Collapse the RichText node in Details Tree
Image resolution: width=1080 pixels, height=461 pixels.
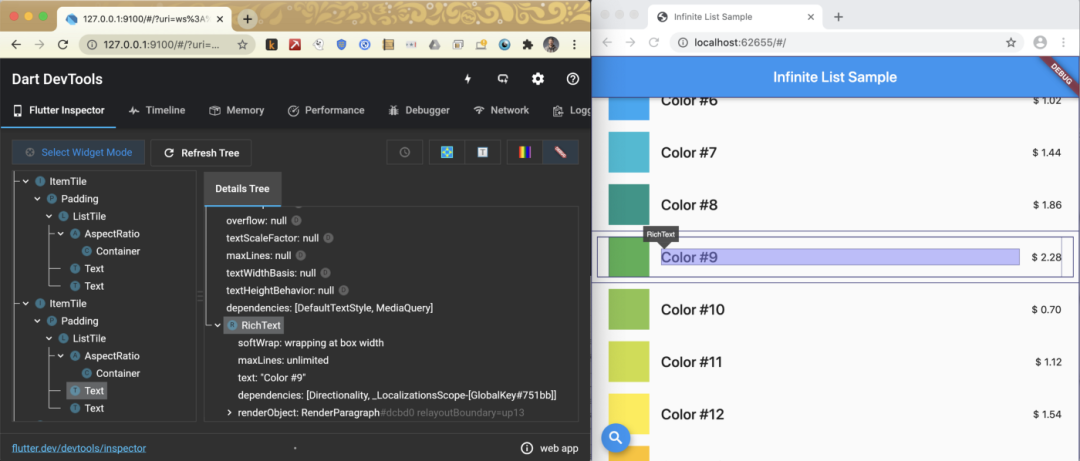click(217, 325)
